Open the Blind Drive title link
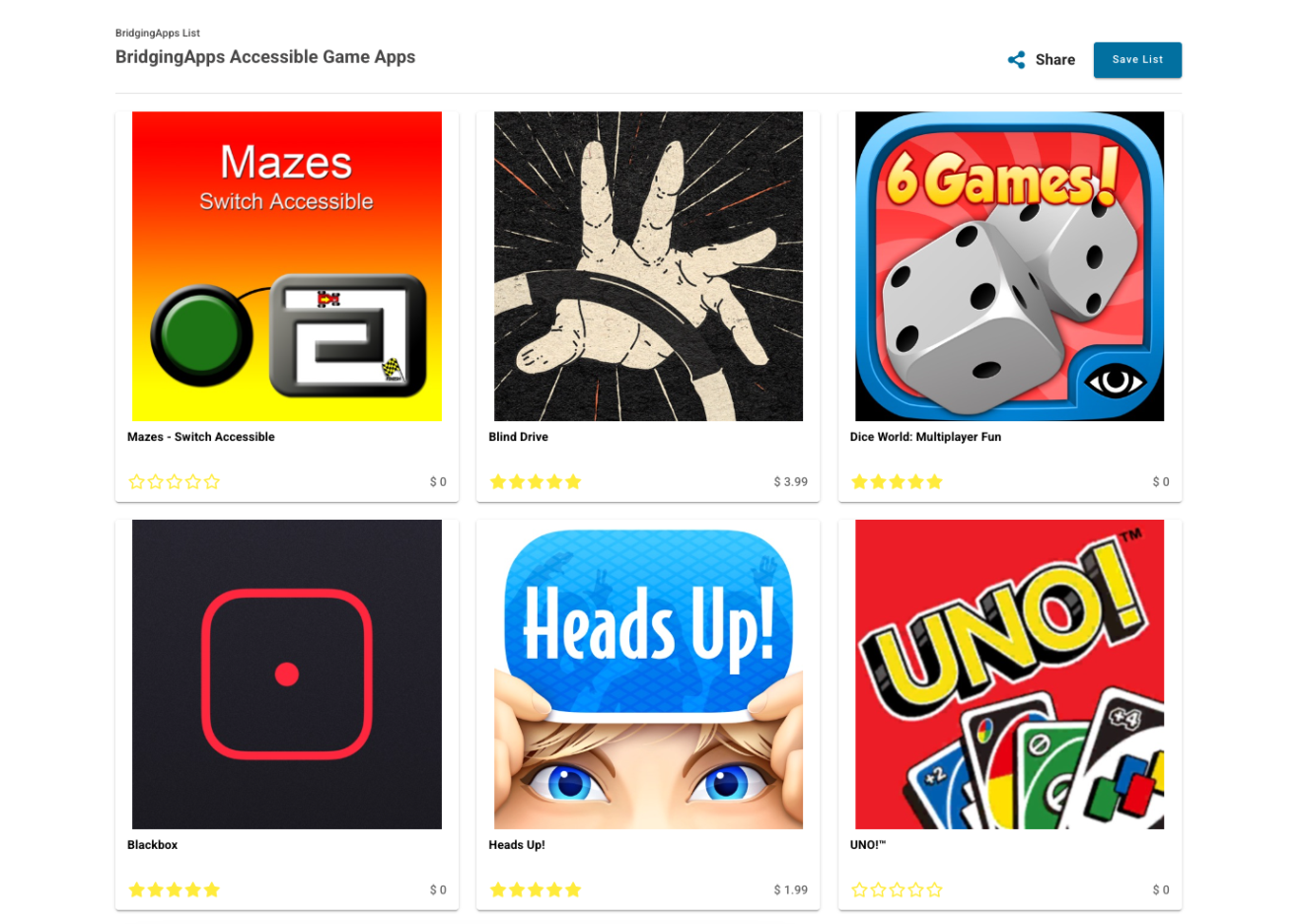This screenshot has height=924, width=1303. point(518,437)
